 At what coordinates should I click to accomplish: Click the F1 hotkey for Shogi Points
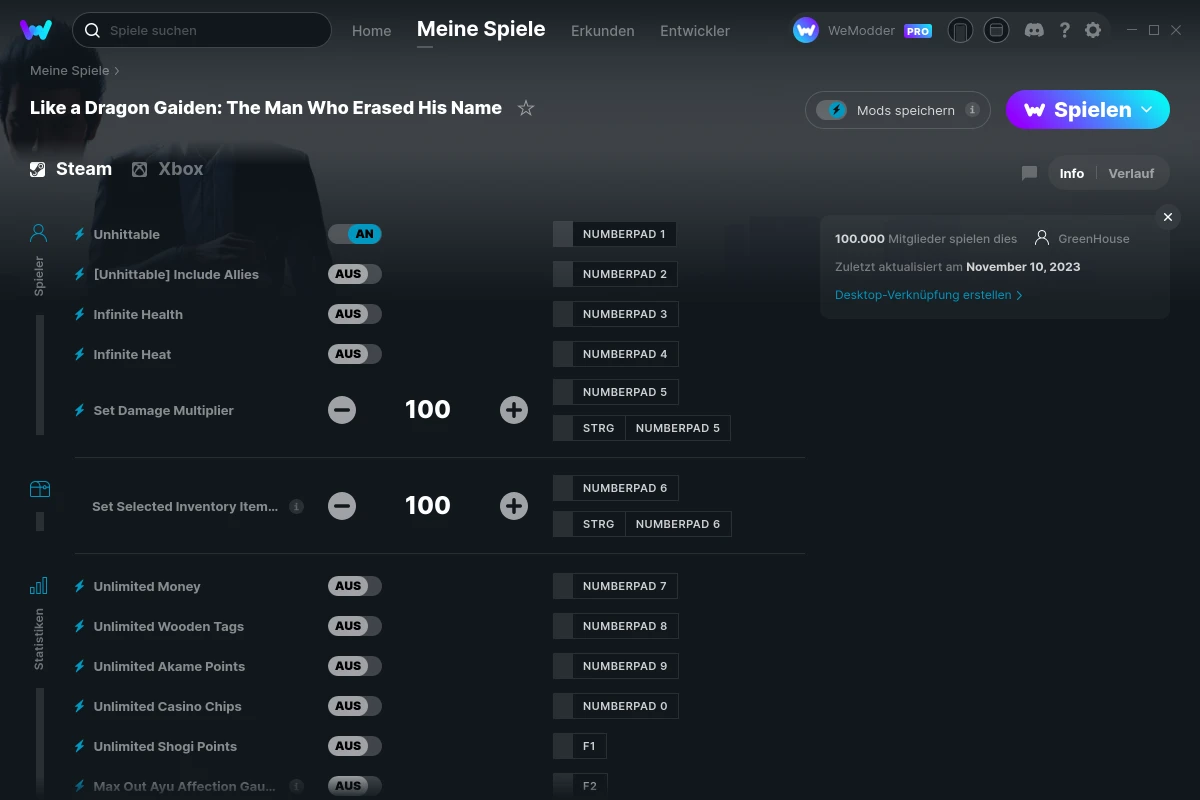point(580,746)
